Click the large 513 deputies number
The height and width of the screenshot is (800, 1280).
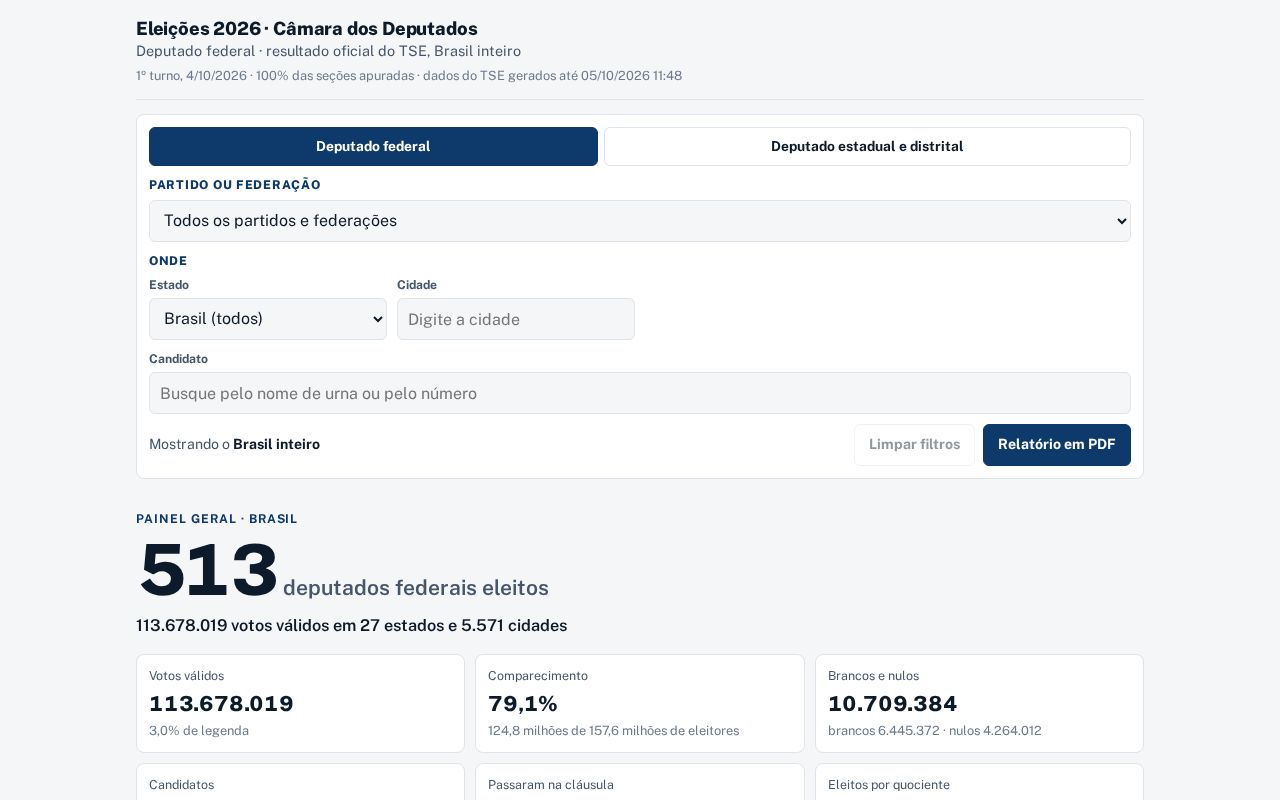click(208, 570)
